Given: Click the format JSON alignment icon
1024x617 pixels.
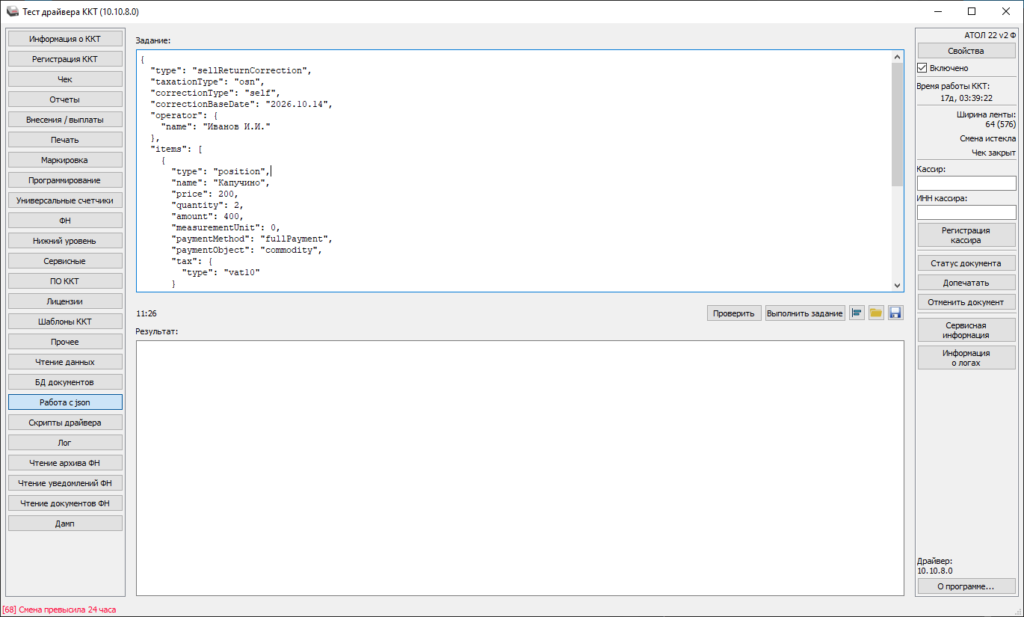Looking at the screenshot, I should pyautogui.click(x=856, y=313).
